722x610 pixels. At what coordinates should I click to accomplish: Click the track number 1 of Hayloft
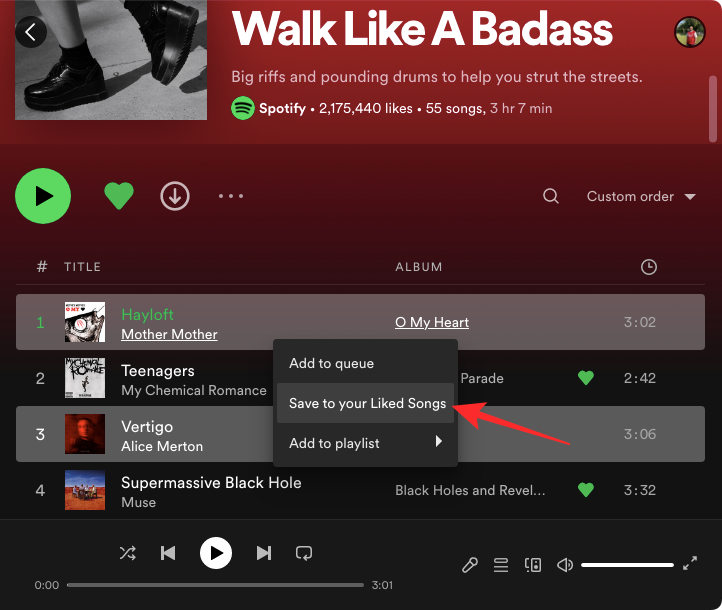click(x=40, y=322)
